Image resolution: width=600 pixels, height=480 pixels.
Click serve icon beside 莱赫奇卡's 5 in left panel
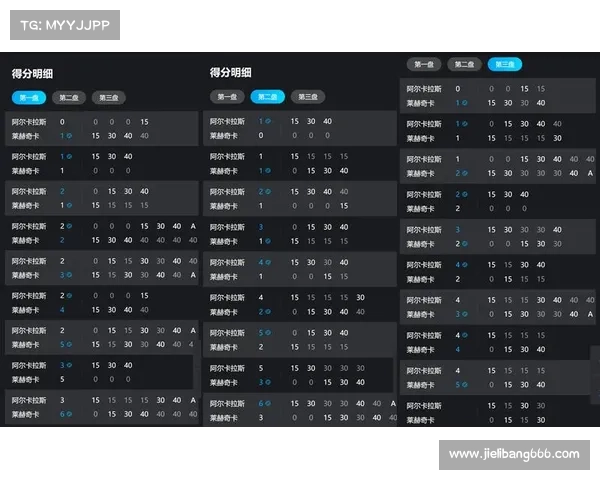tap(69, 344)
